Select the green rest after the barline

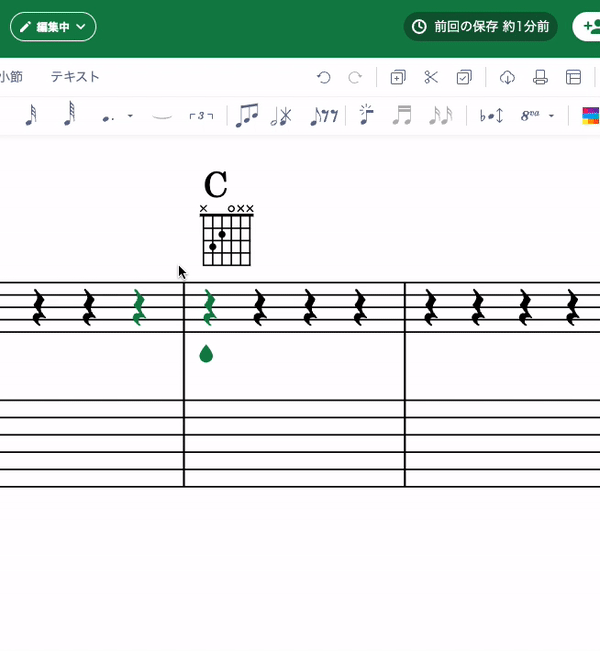coord(210,308)
